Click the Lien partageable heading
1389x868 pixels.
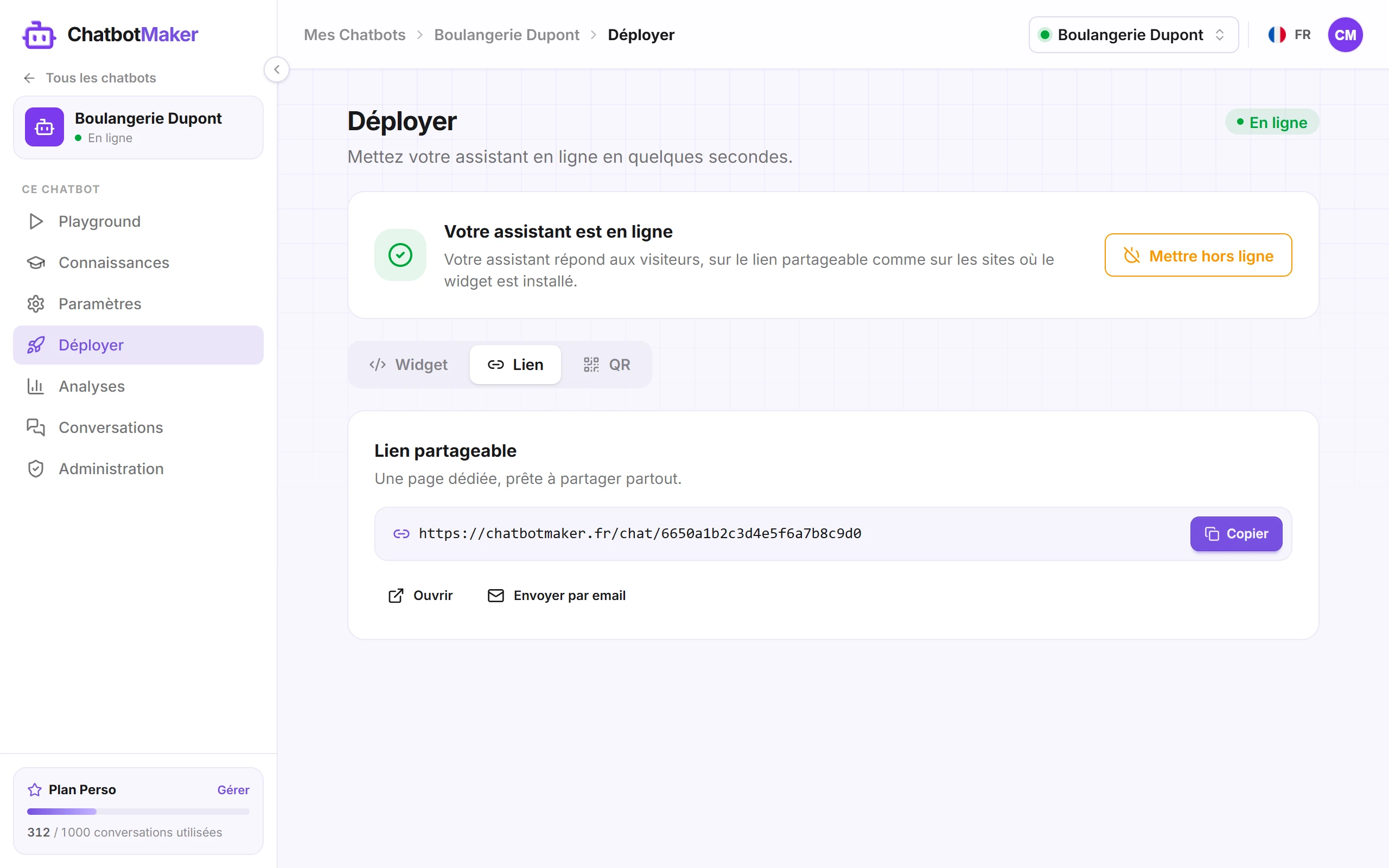tap(445, 451)
